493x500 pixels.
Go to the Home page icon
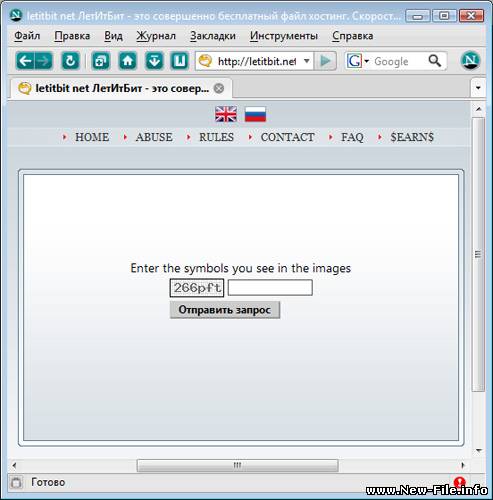coord(128,61)
